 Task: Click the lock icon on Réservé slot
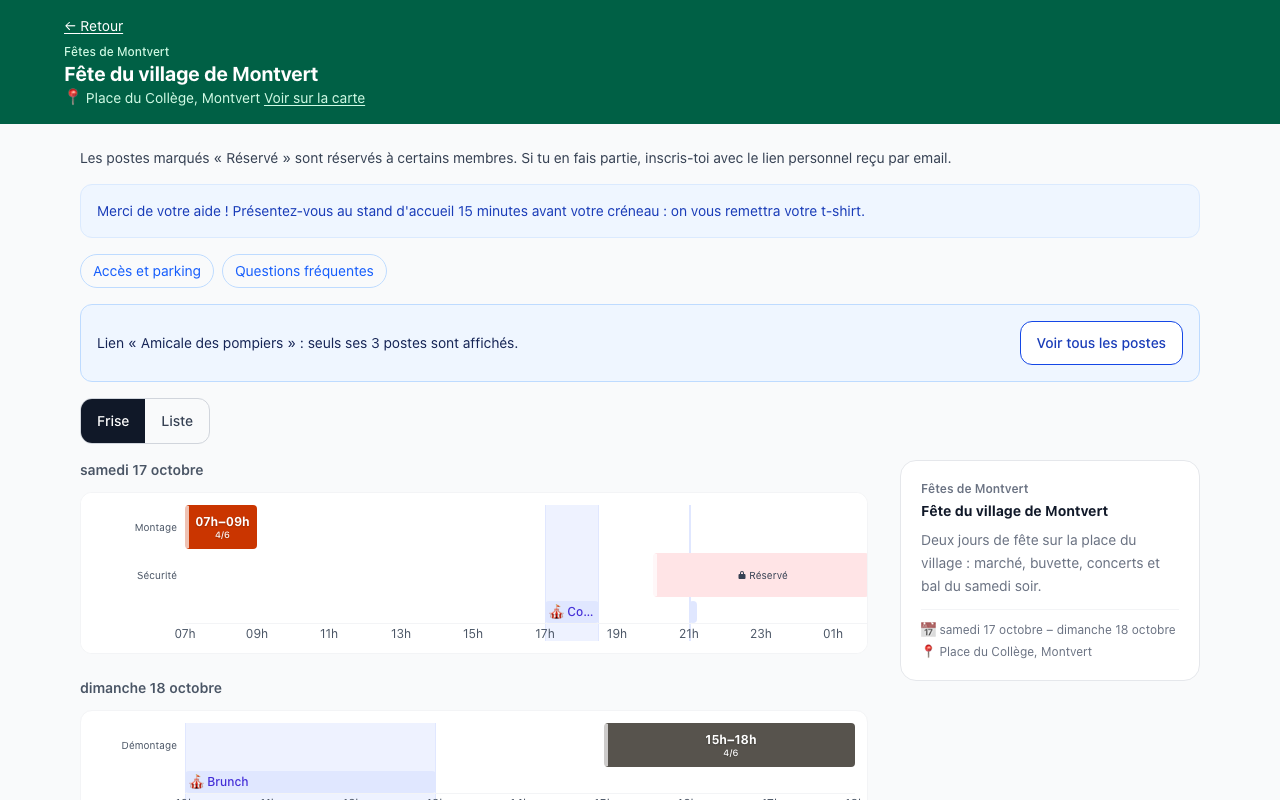(x=742, y=575)
